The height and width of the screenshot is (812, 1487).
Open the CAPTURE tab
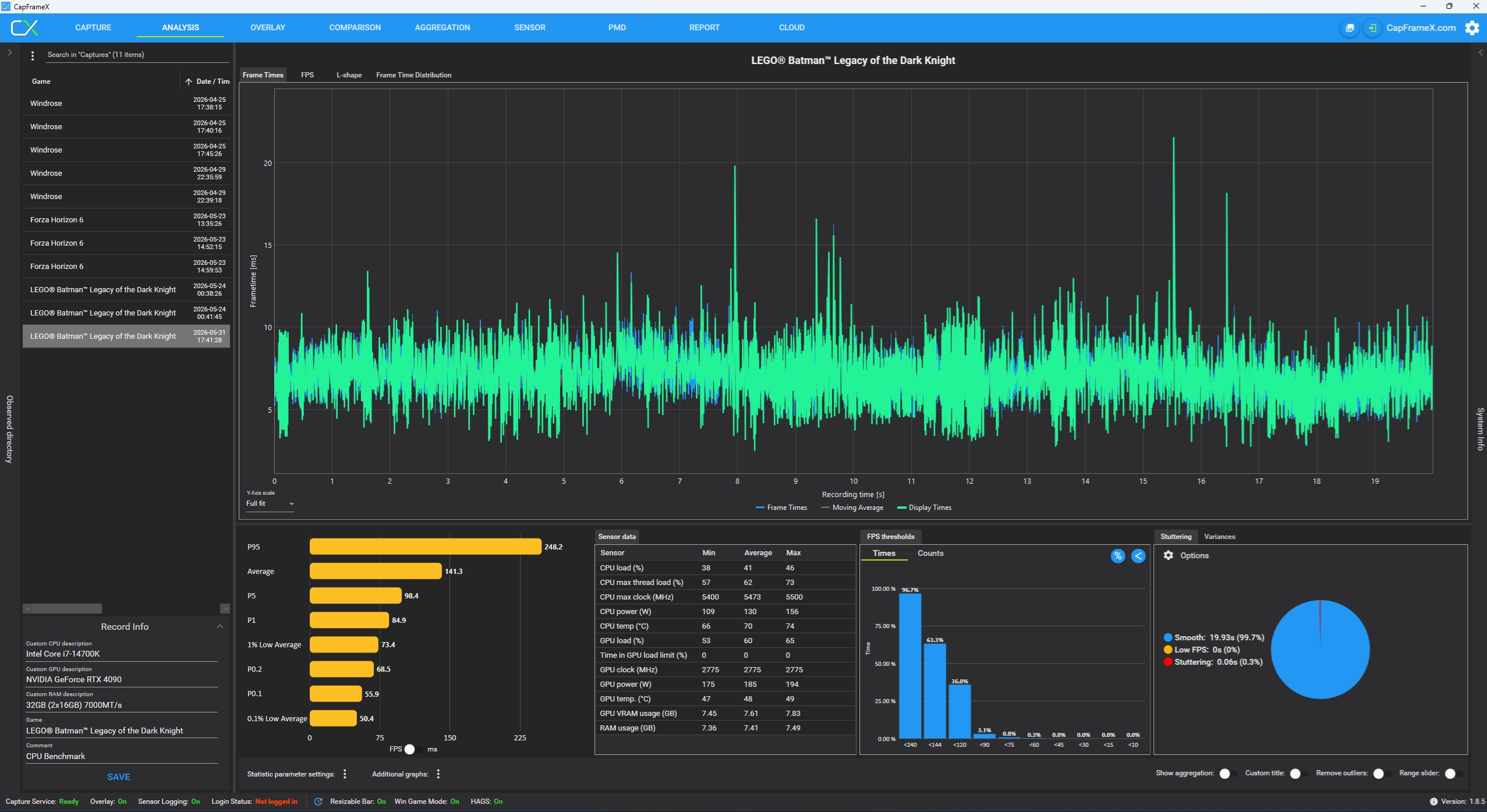[93, 27]
